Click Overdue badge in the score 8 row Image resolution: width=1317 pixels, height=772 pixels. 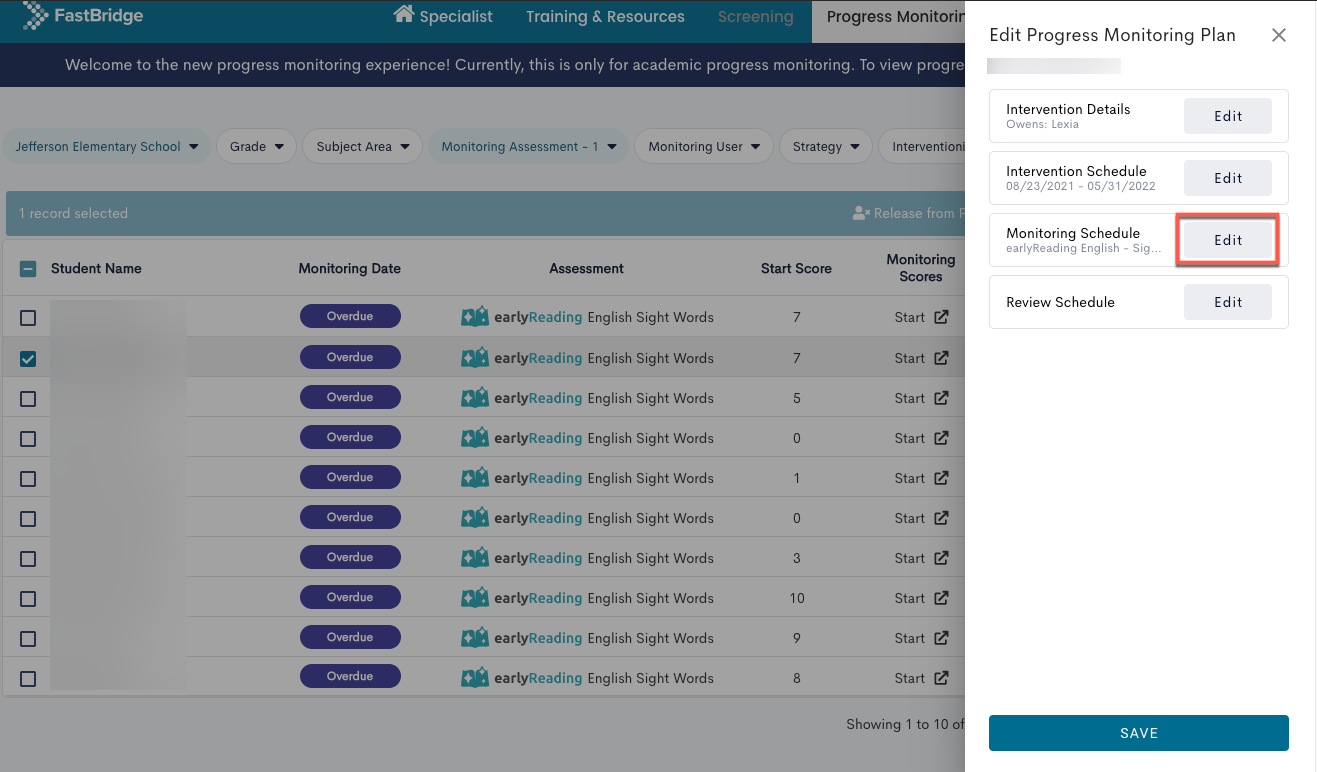[x=350, y=677]
